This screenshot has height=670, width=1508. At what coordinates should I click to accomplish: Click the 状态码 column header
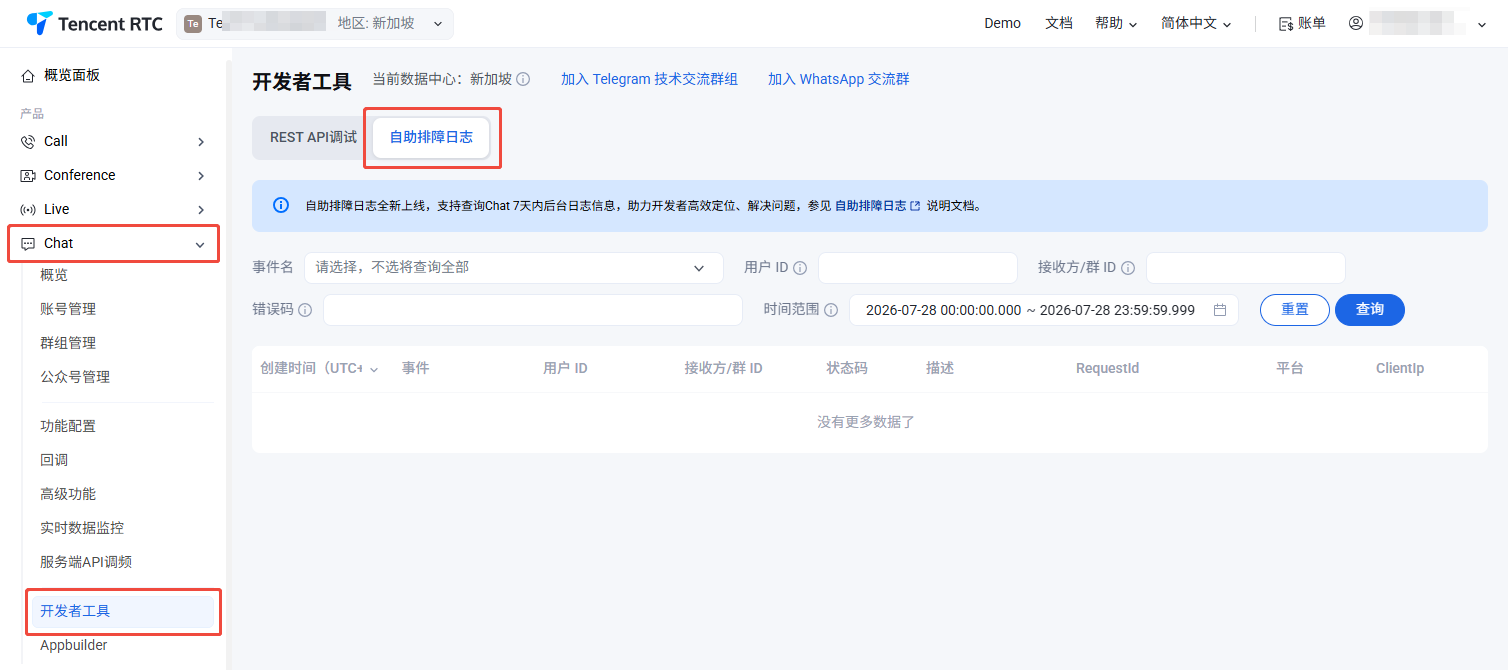tap(847, 368)
